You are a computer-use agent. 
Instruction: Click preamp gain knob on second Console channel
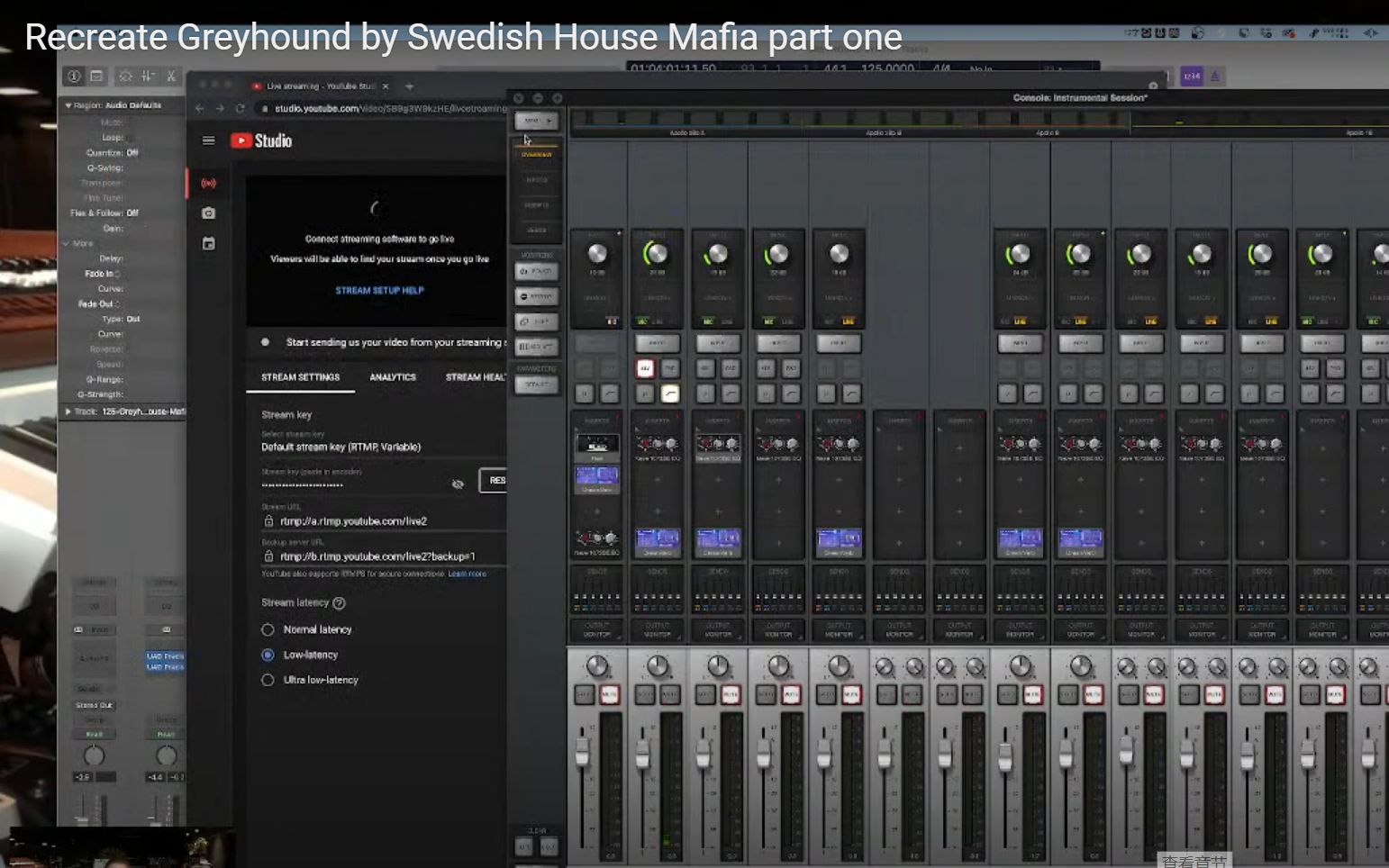657,254
